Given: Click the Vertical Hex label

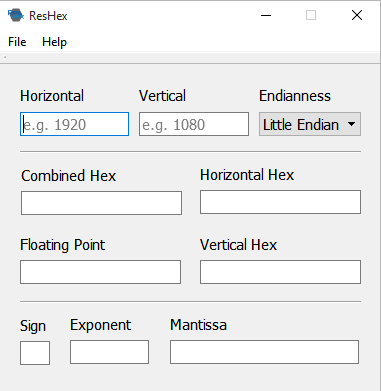Looking at the screenshot, I should pos(238,245).
